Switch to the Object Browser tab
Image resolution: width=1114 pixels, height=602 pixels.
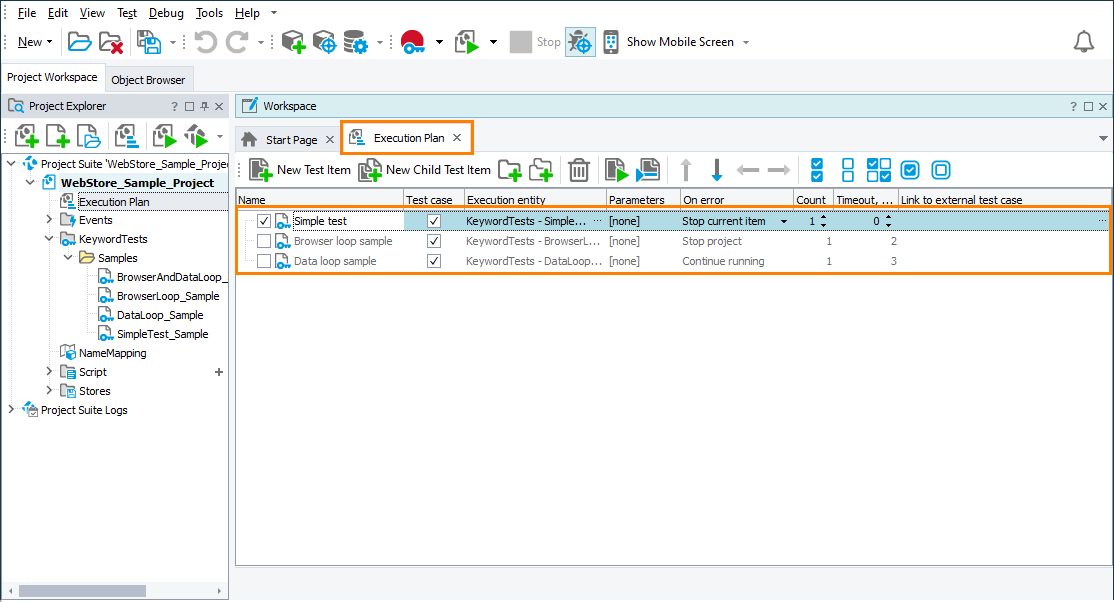pos(149,78)
